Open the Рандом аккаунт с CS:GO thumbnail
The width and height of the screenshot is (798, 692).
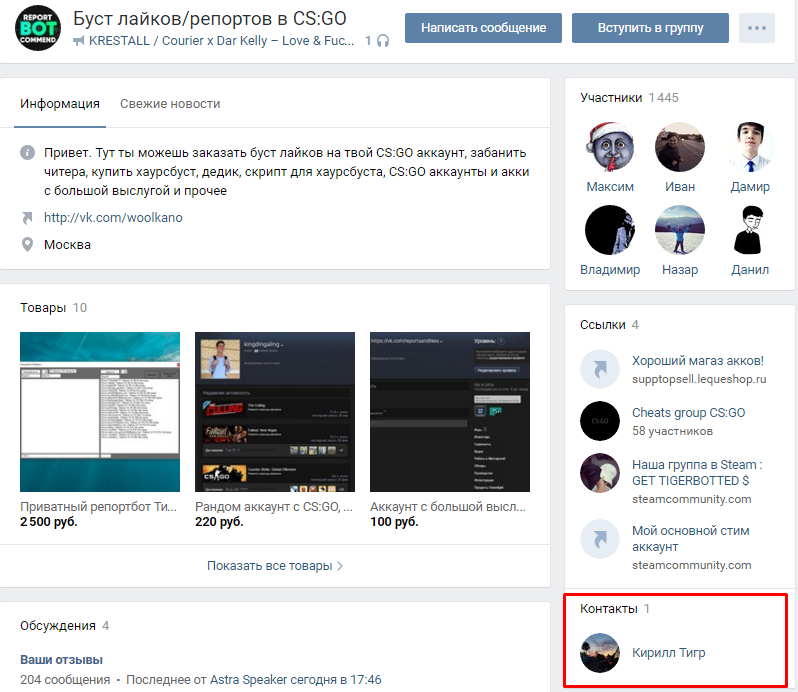coord(275,412)
